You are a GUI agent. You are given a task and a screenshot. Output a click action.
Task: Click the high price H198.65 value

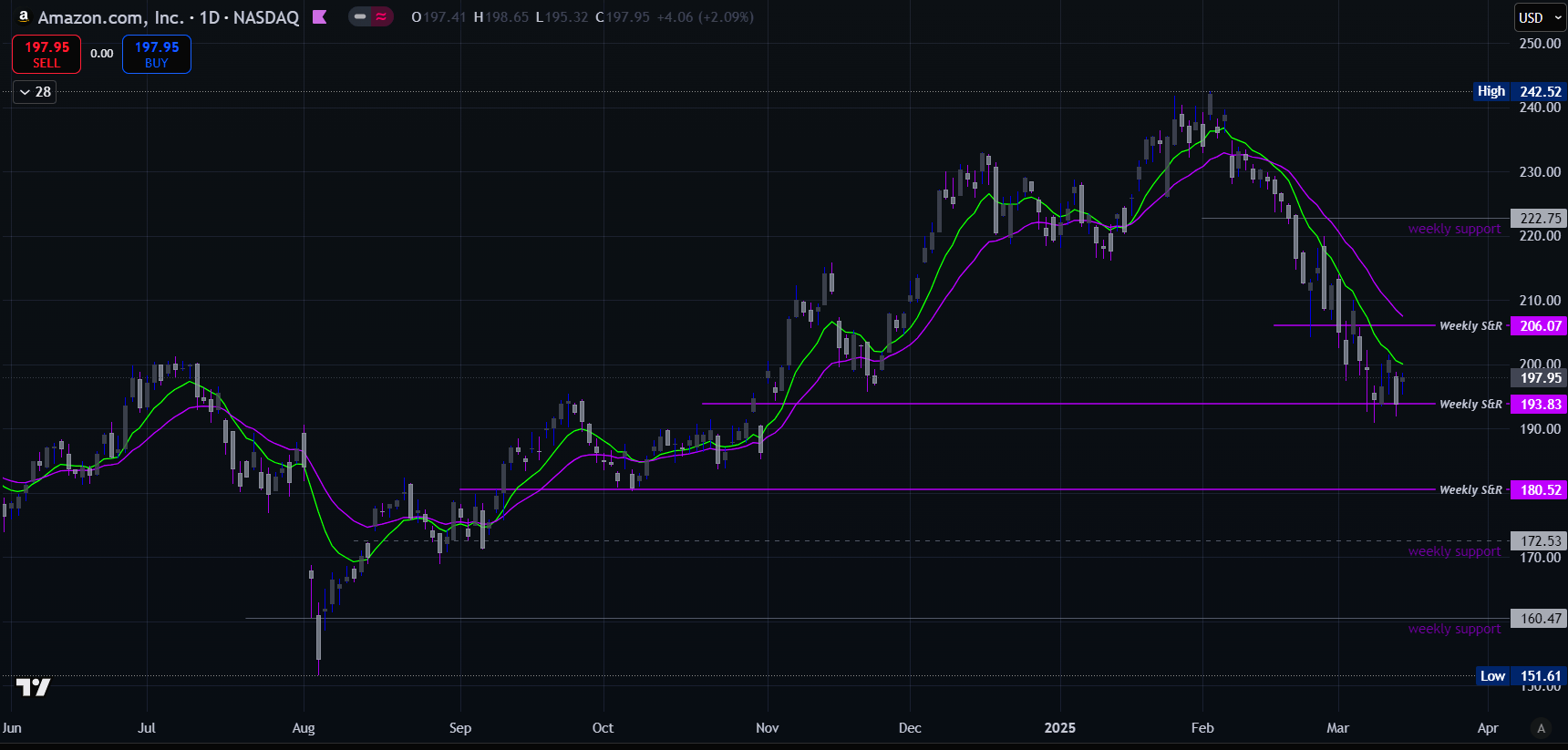(501, 17)
